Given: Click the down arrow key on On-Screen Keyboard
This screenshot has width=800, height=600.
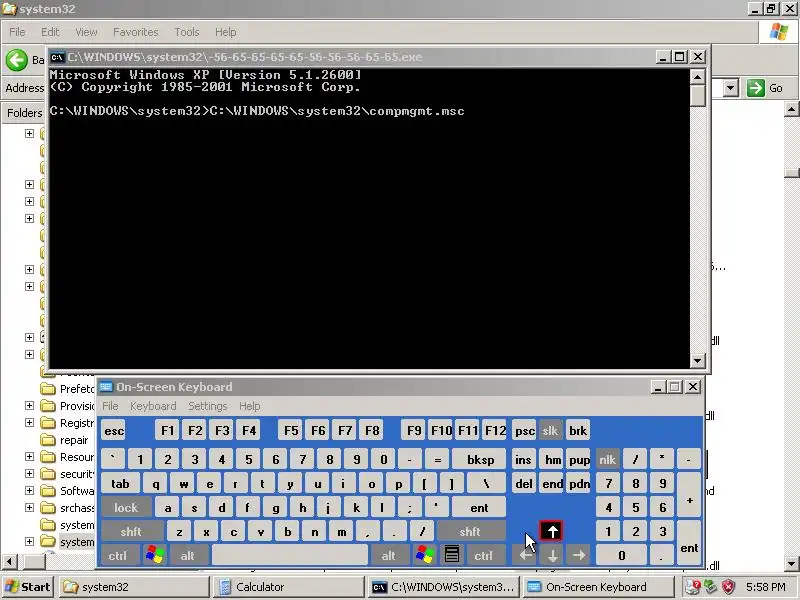Looking at the screenshot, I should 552,555.
